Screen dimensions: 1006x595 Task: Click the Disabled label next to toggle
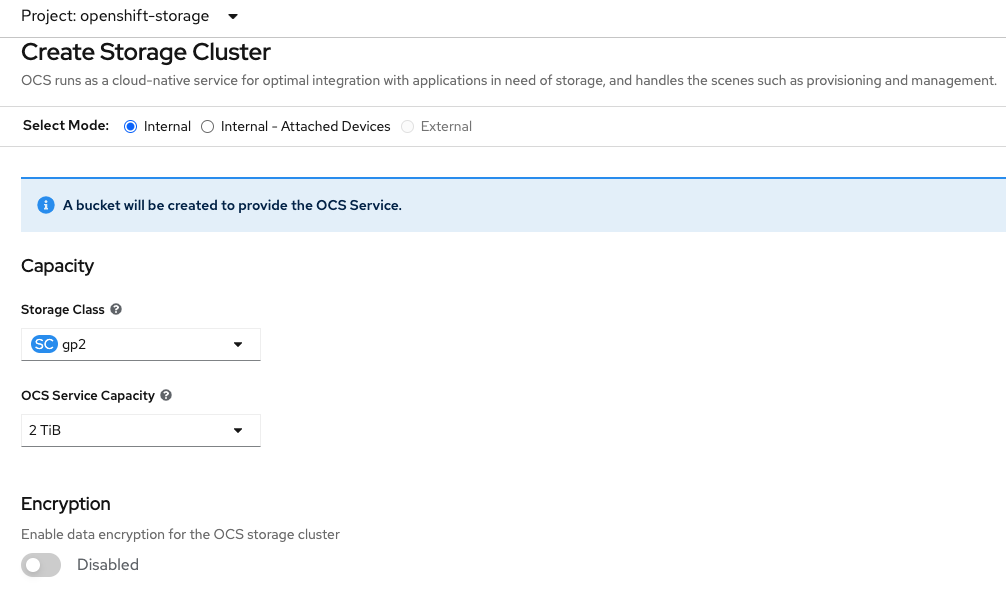pos(108,565)
